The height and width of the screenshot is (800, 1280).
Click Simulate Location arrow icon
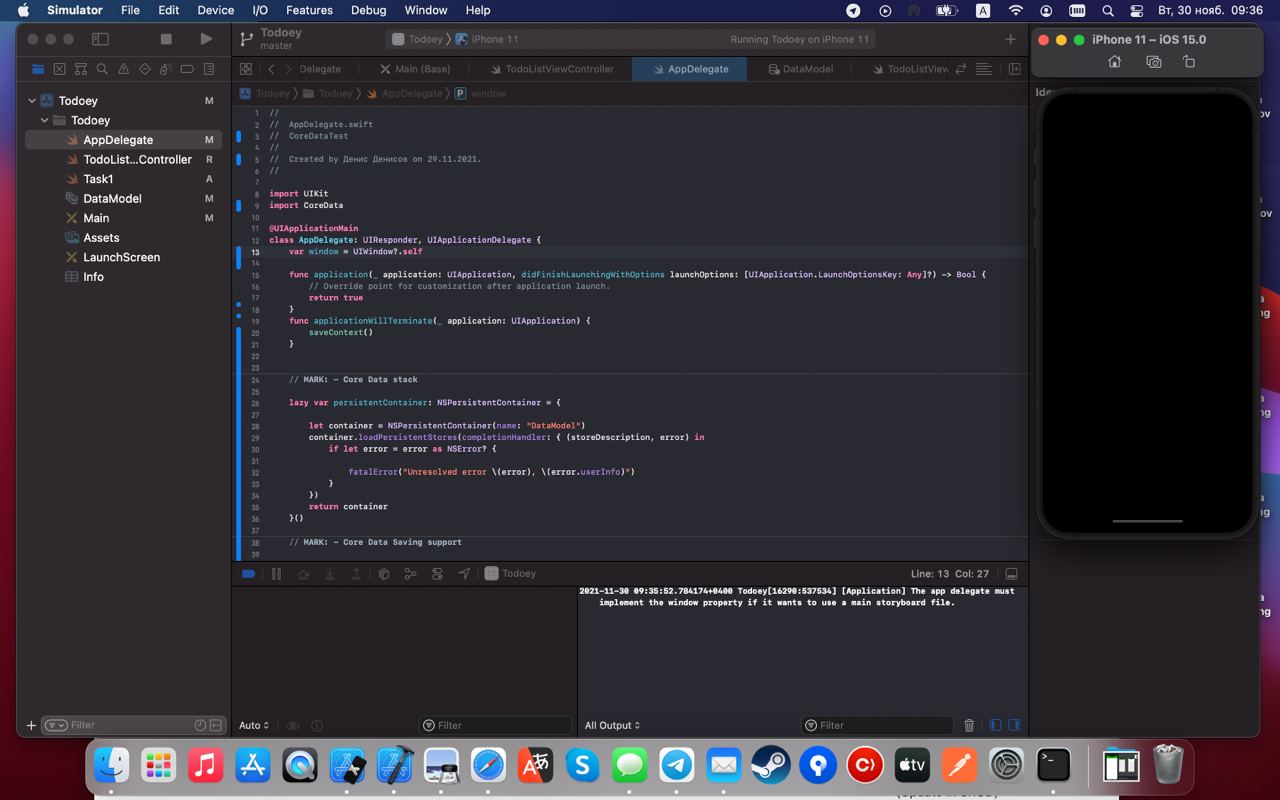click(464, 574)
